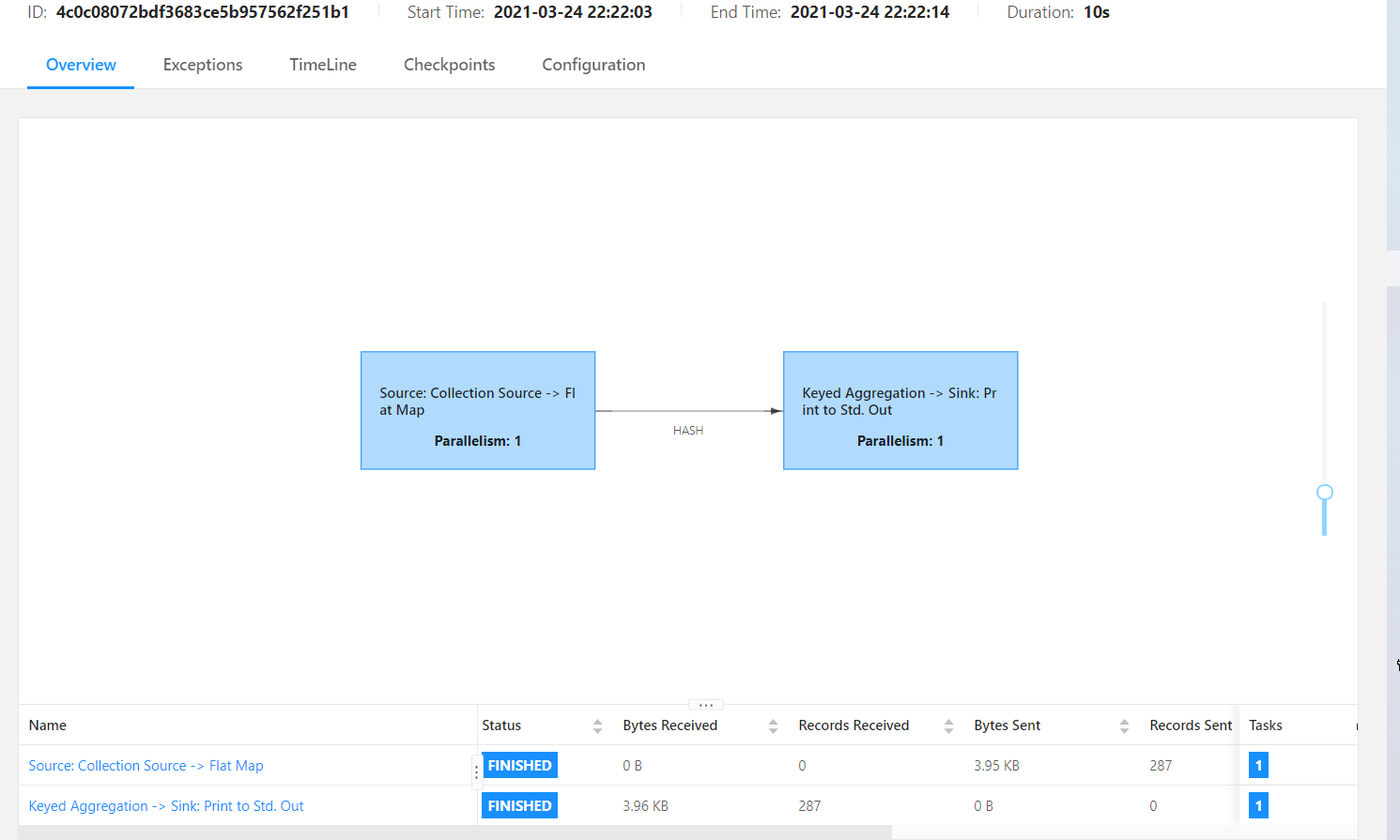The height and width of the screenshot is (840, 1400).
Task: Click the graph zoom slider handle
Action: point(1325,493)
